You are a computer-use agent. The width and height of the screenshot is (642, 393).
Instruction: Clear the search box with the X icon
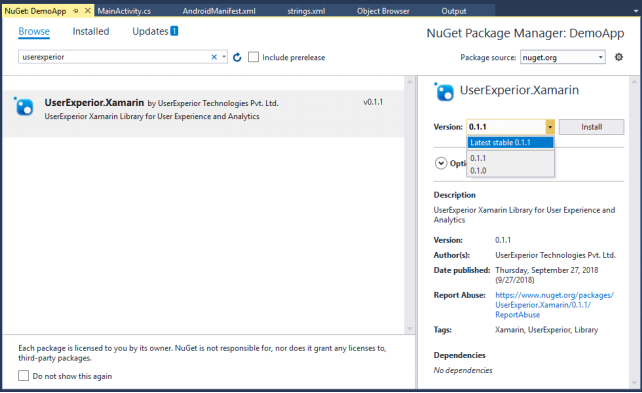(x=214, y=57)
